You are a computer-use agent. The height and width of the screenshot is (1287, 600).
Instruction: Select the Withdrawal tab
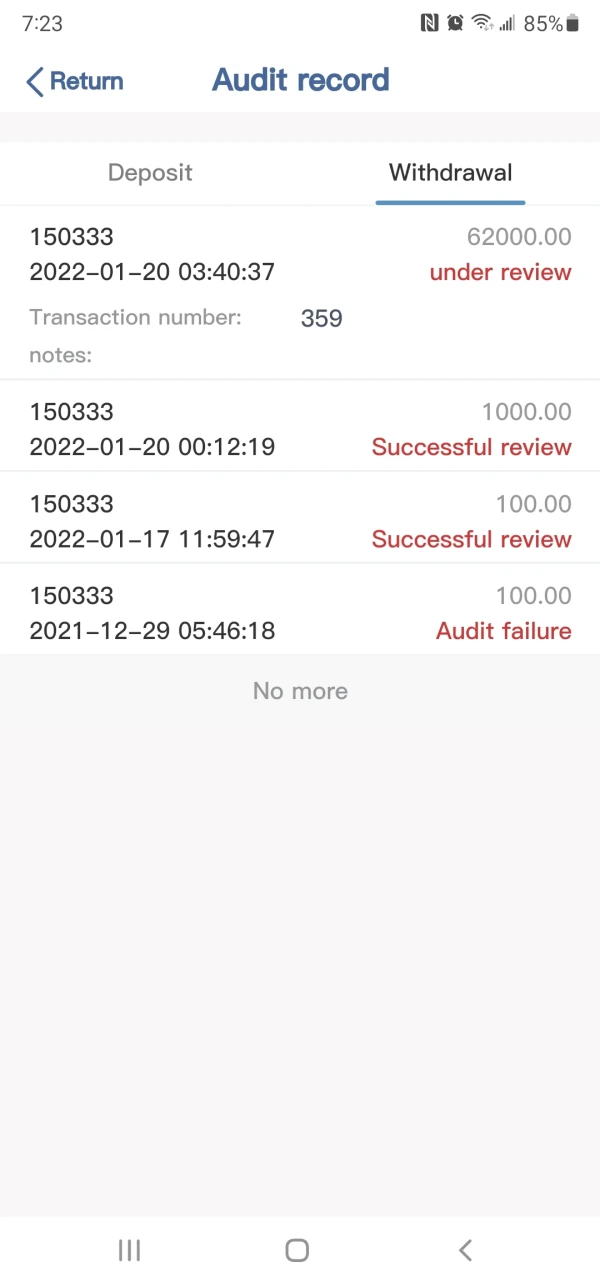pos(450,173)
